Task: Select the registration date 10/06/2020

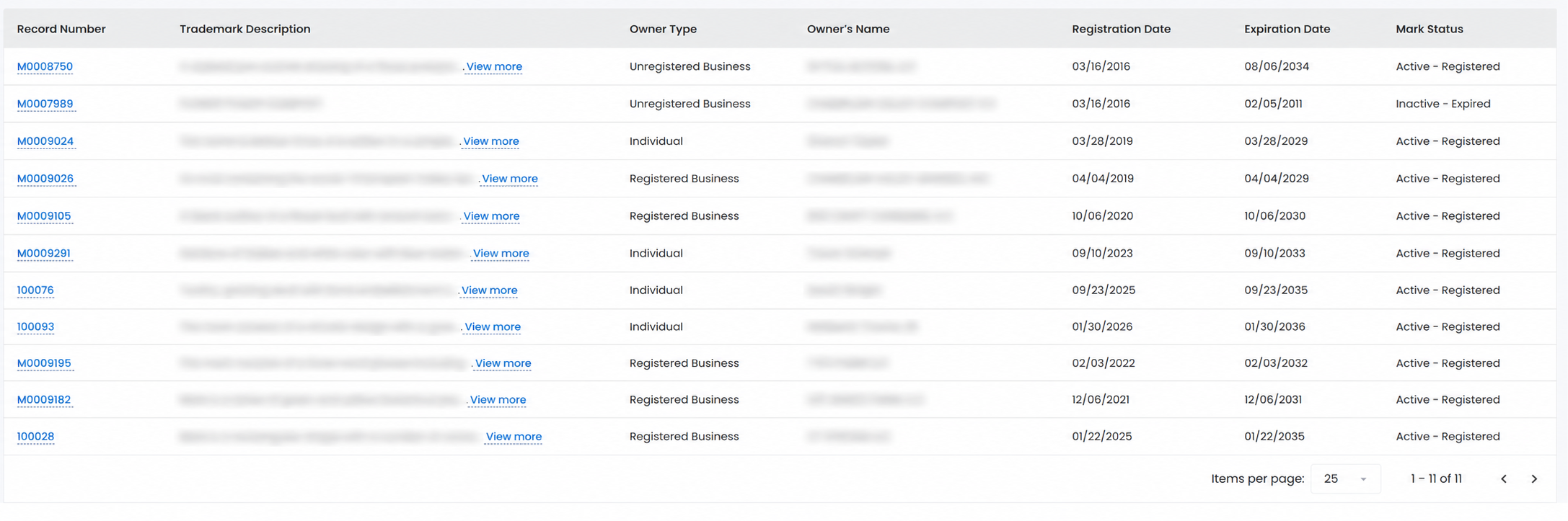Action: click(x=1103, y=216)
